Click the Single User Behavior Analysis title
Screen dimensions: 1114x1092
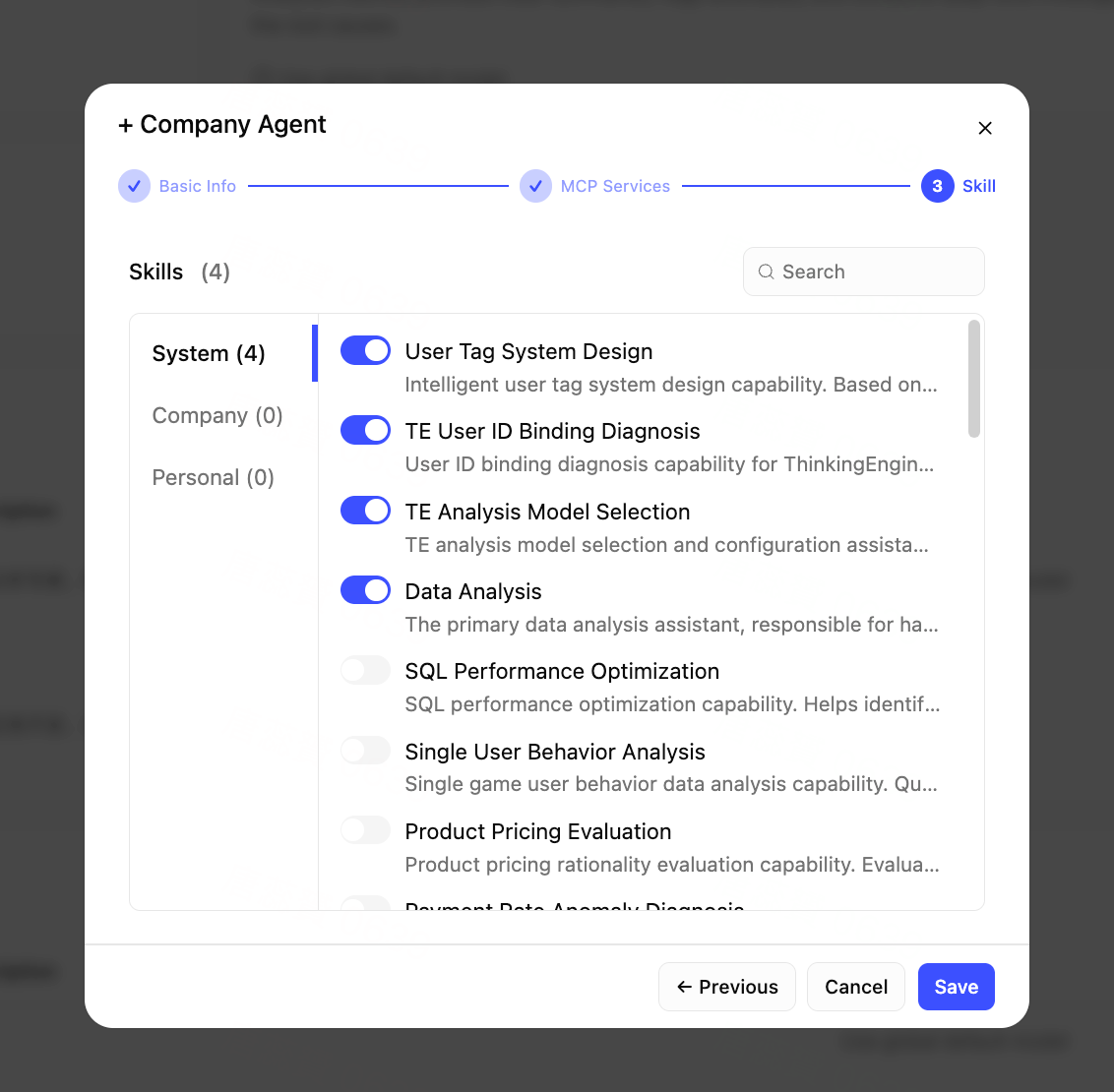(555, 752)
